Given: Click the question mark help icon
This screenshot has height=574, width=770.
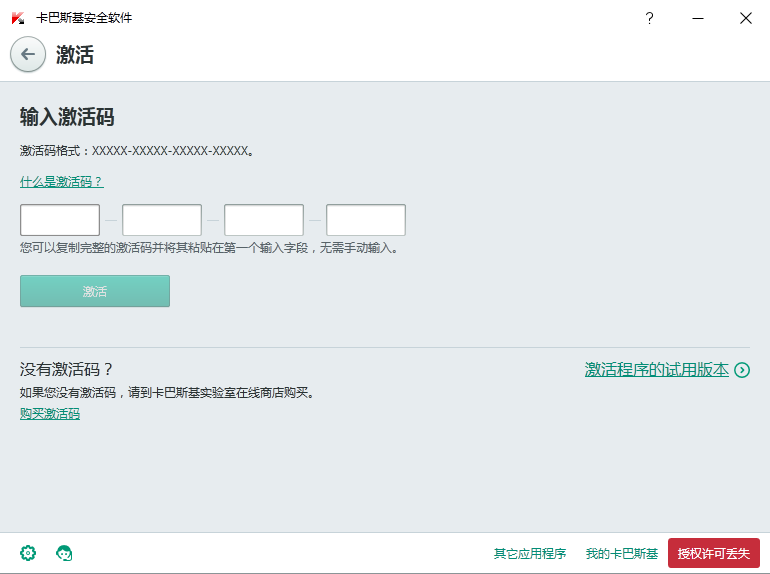Looking at the screenshot, I should tap(649, 18).
